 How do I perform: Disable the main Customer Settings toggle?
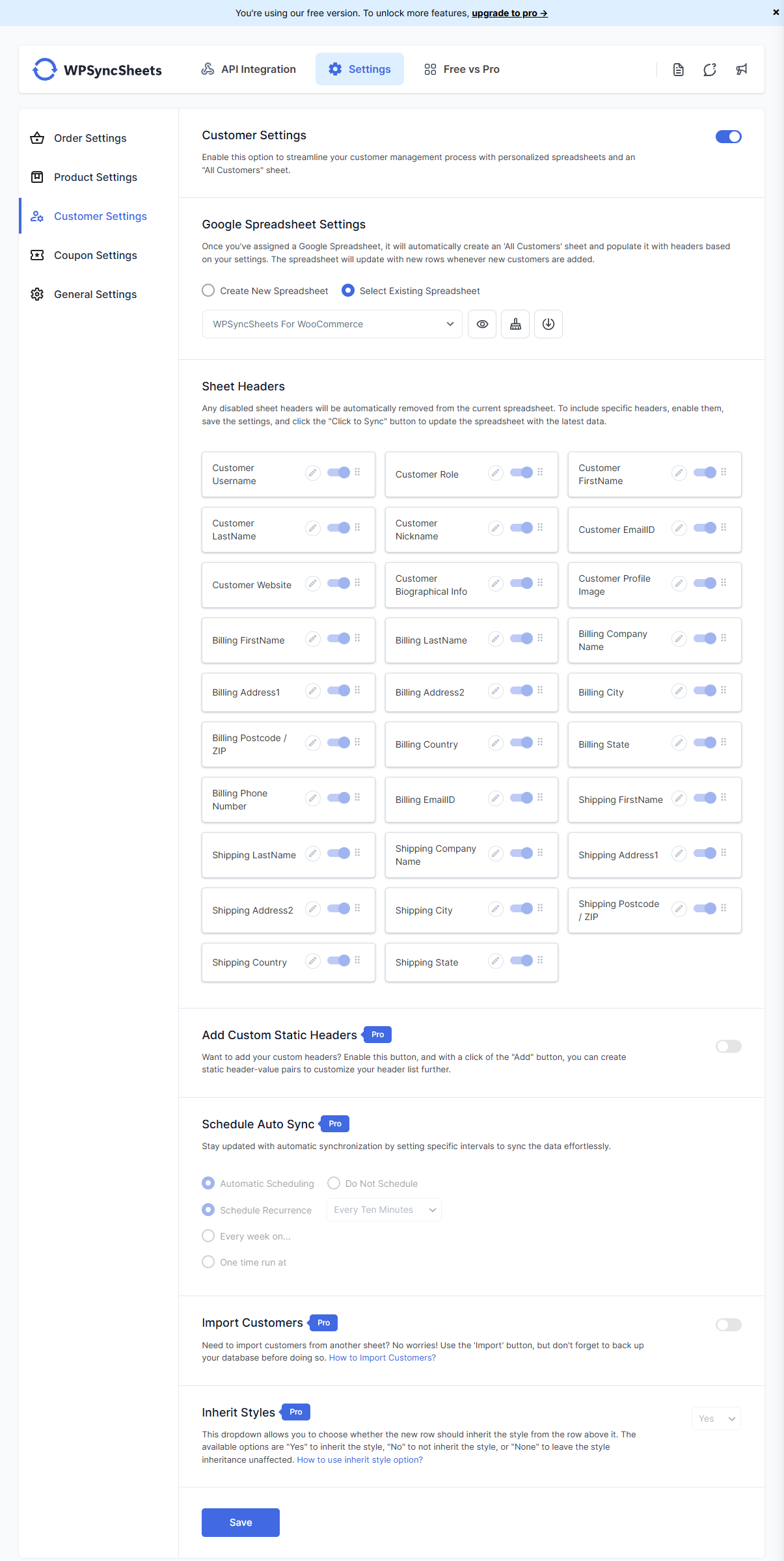tap(728, 137)
